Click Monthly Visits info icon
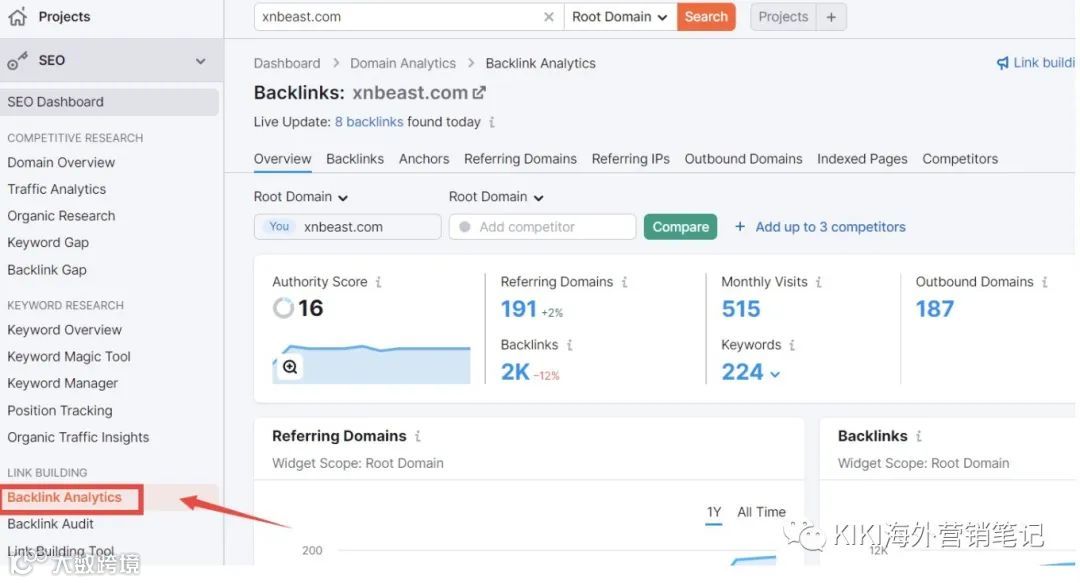The image size is (1080, 583). (818, 282)
